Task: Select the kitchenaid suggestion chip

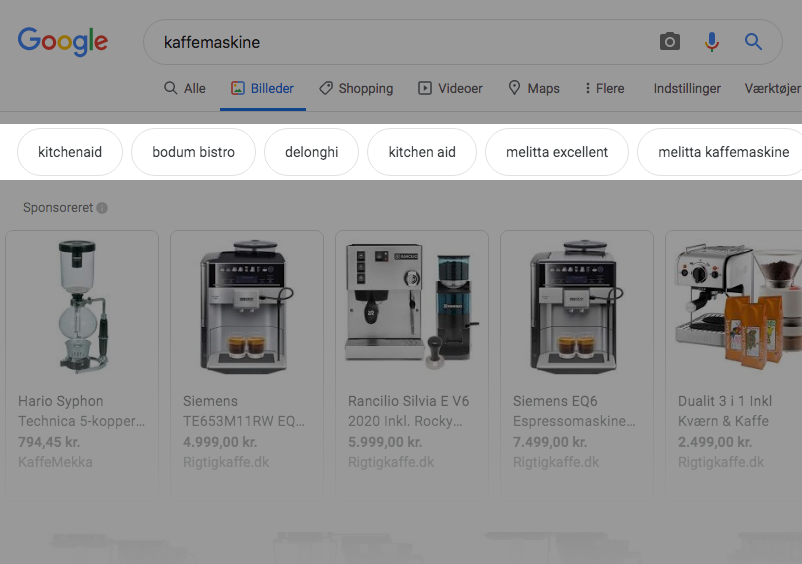Action: coord(70,152)
